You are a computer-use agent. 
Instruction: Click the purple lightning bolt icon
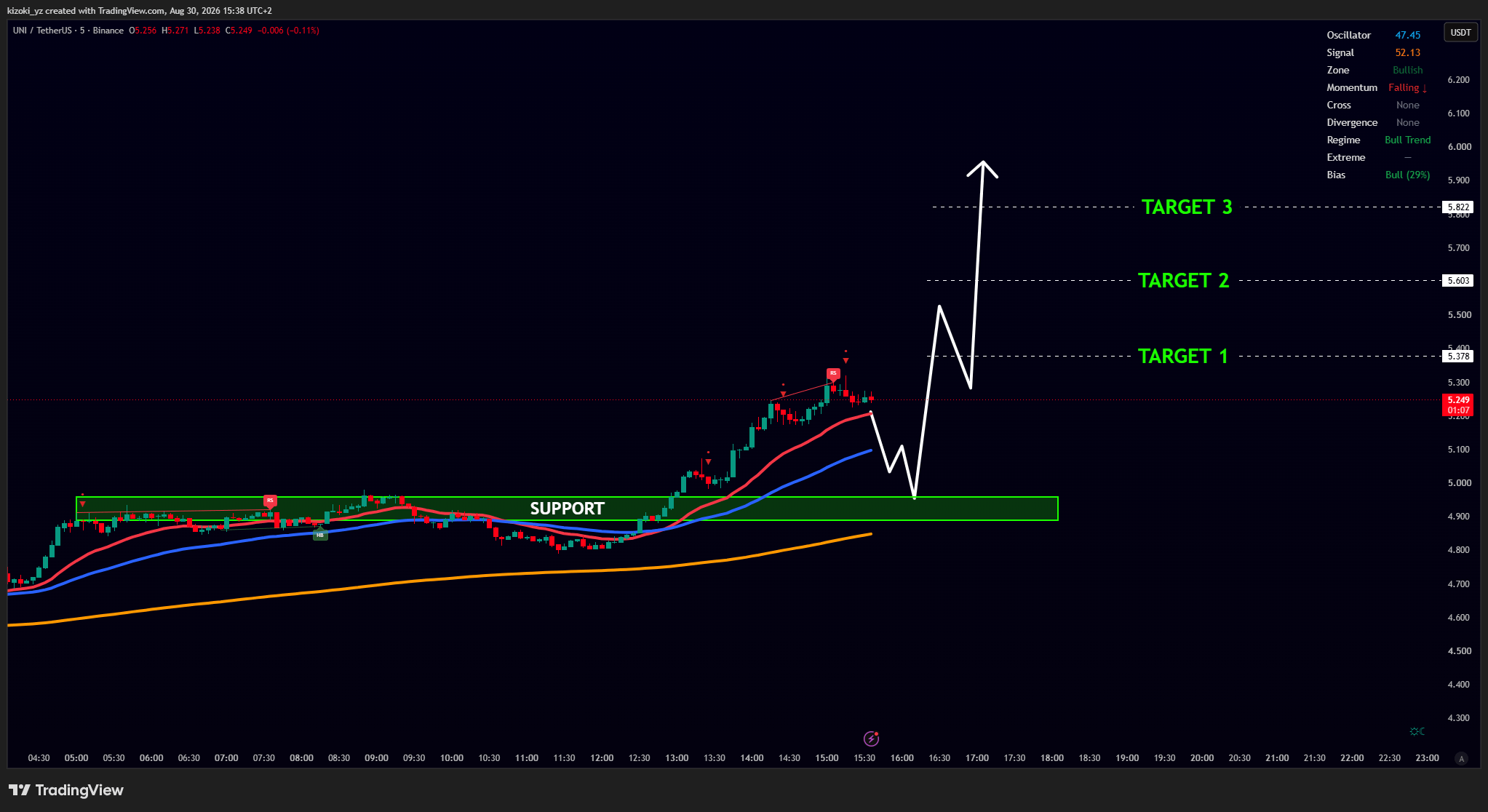pyautogui.click(x=871, y=739)
